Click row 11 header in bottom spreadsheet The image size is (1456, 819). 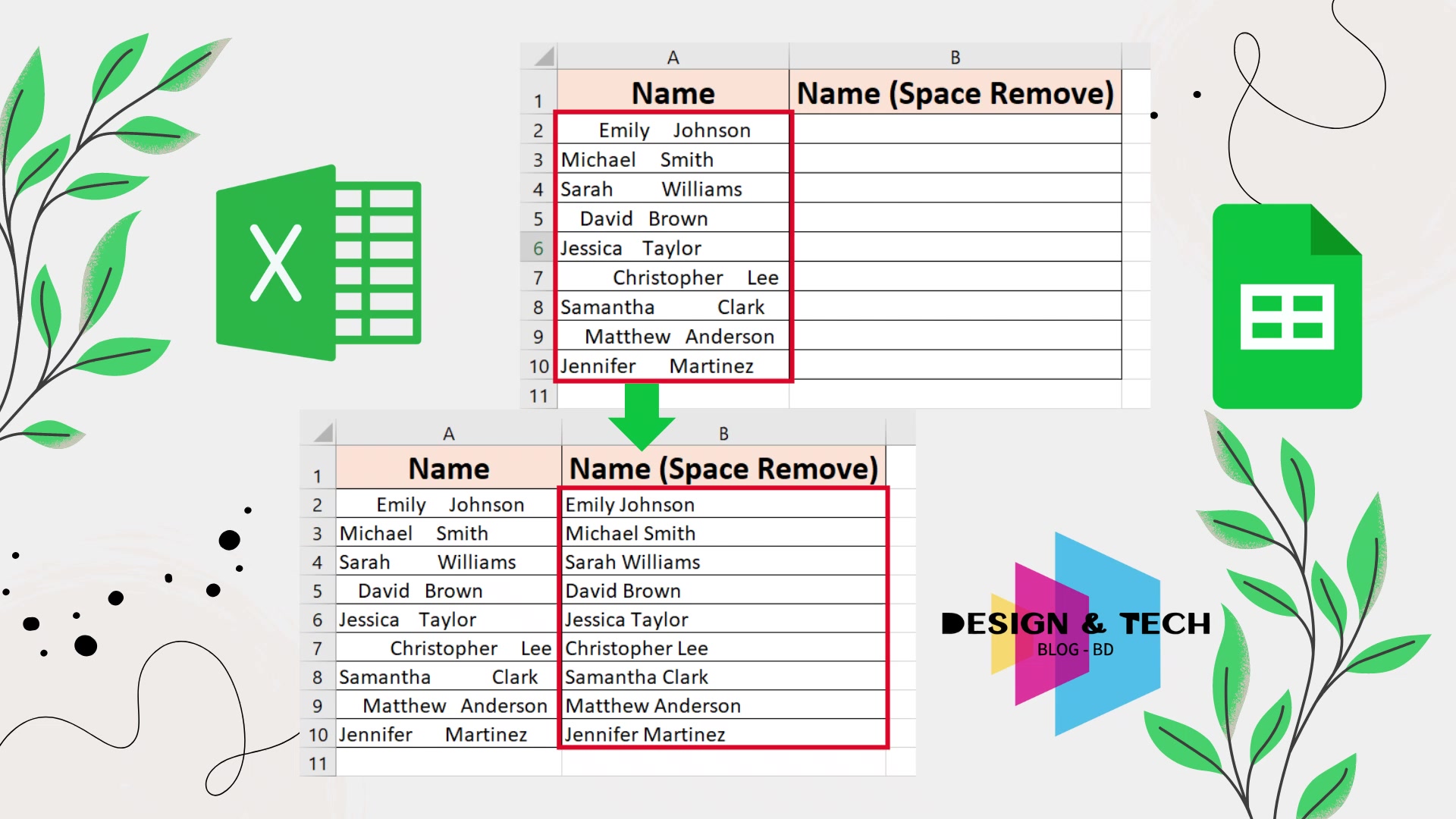point(318,763)
